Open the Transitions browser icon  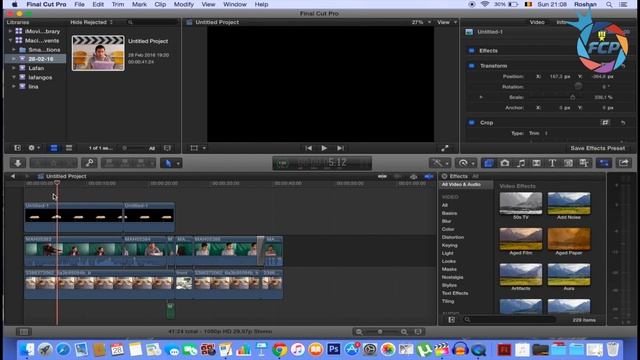coord(536,163)
